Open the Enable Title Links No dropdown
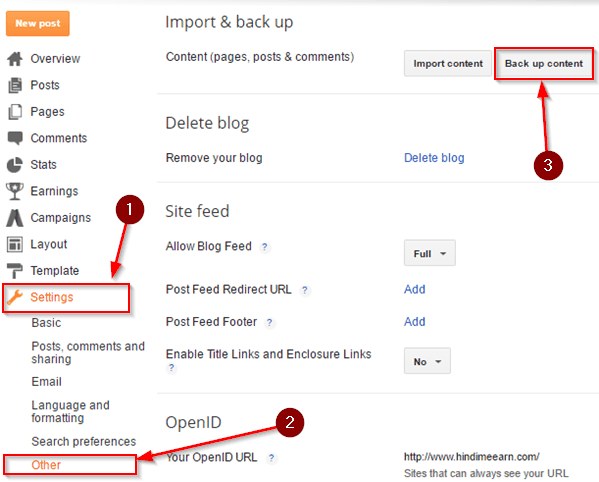This screenshot has height=482, width=599. (x=427, y=361)
